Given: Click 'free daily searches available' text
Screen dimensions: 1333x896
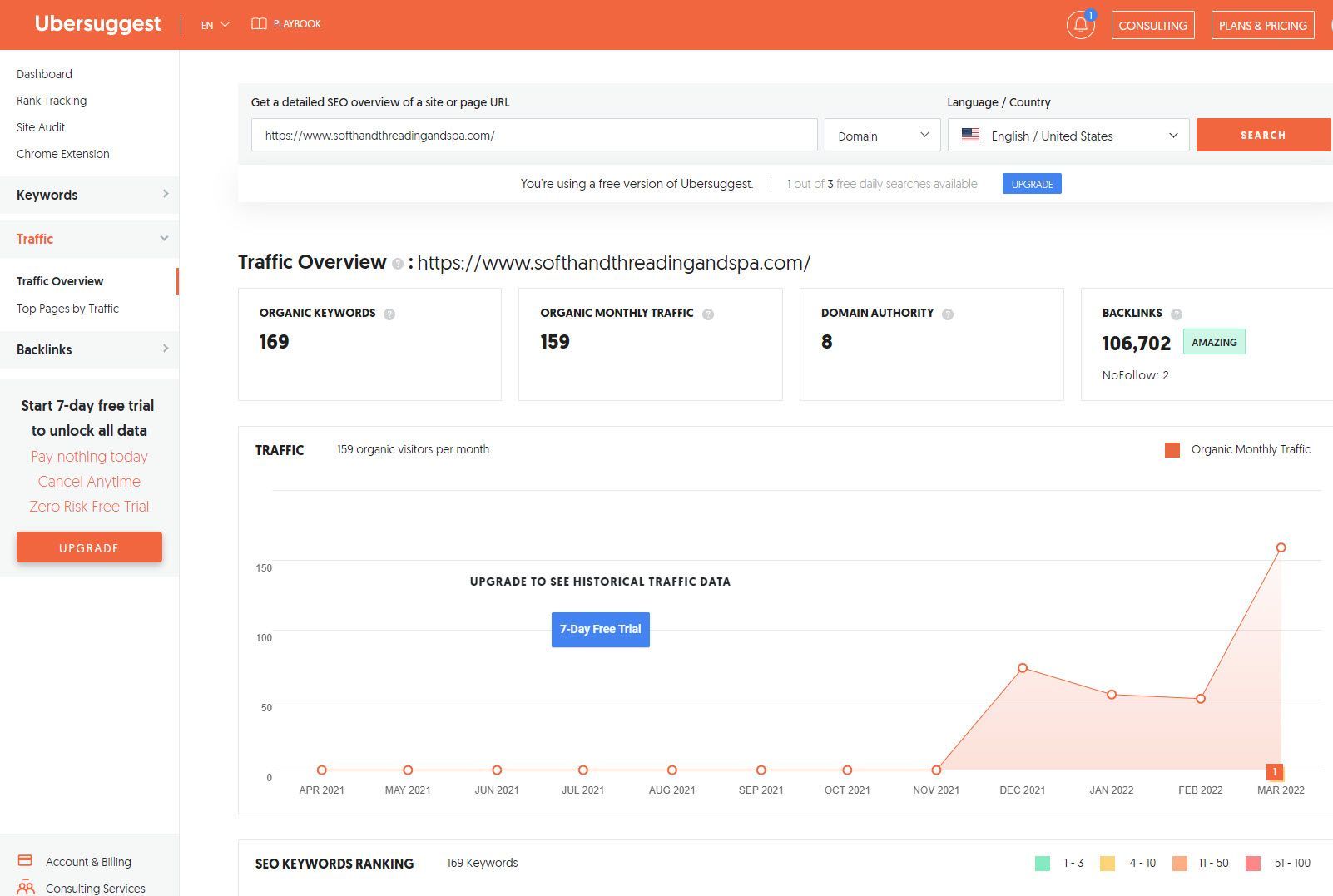Looking at the screenshot, I should click(x=906, y=184).
